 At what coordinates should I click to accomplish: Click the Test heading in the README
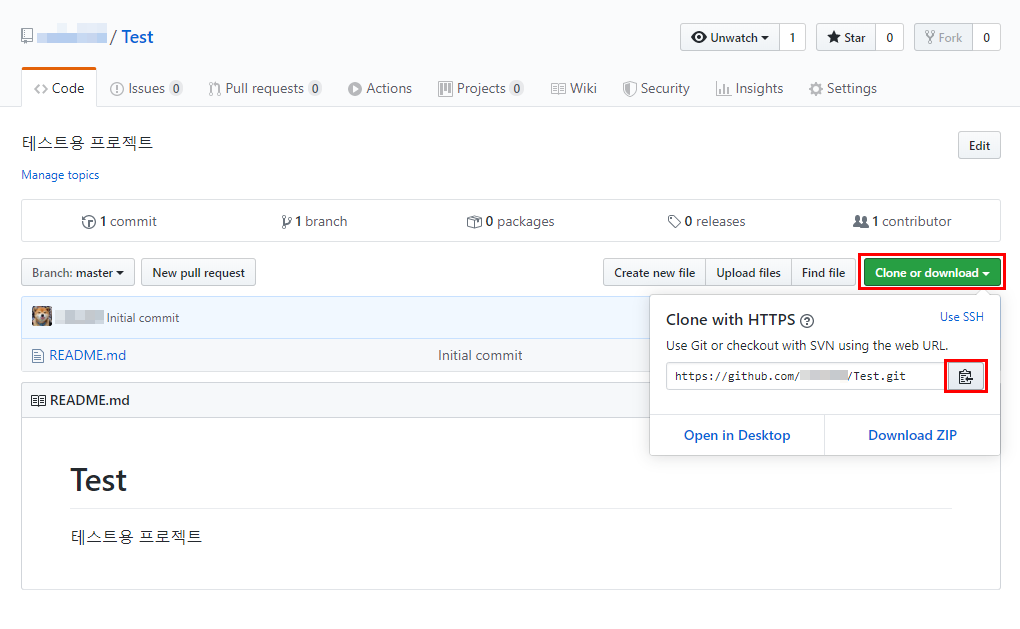[x=99, y=481]
